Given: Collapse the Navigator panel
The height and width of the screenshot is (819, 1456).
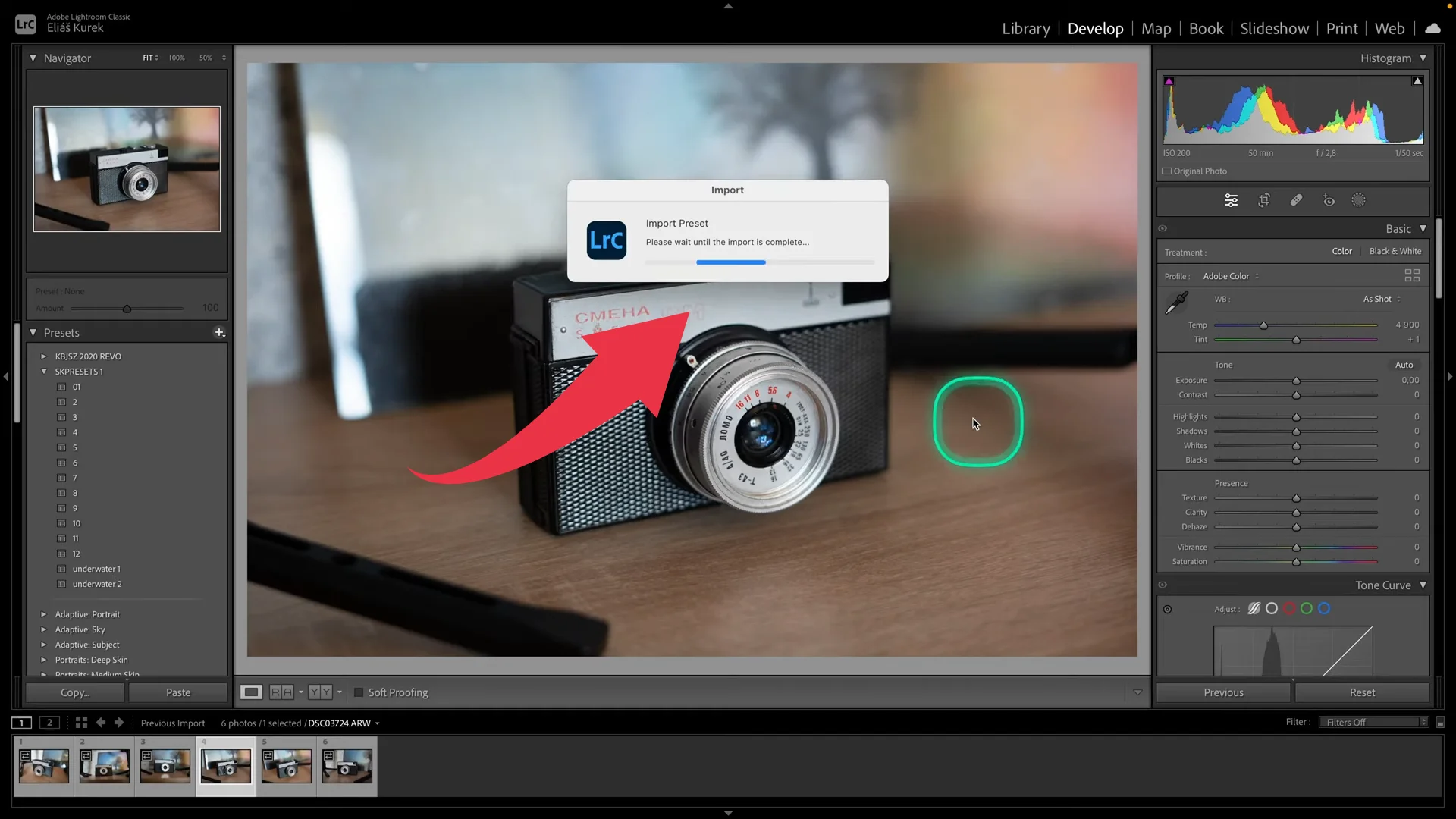Looking at the screenshot, I should click(33, 58).
